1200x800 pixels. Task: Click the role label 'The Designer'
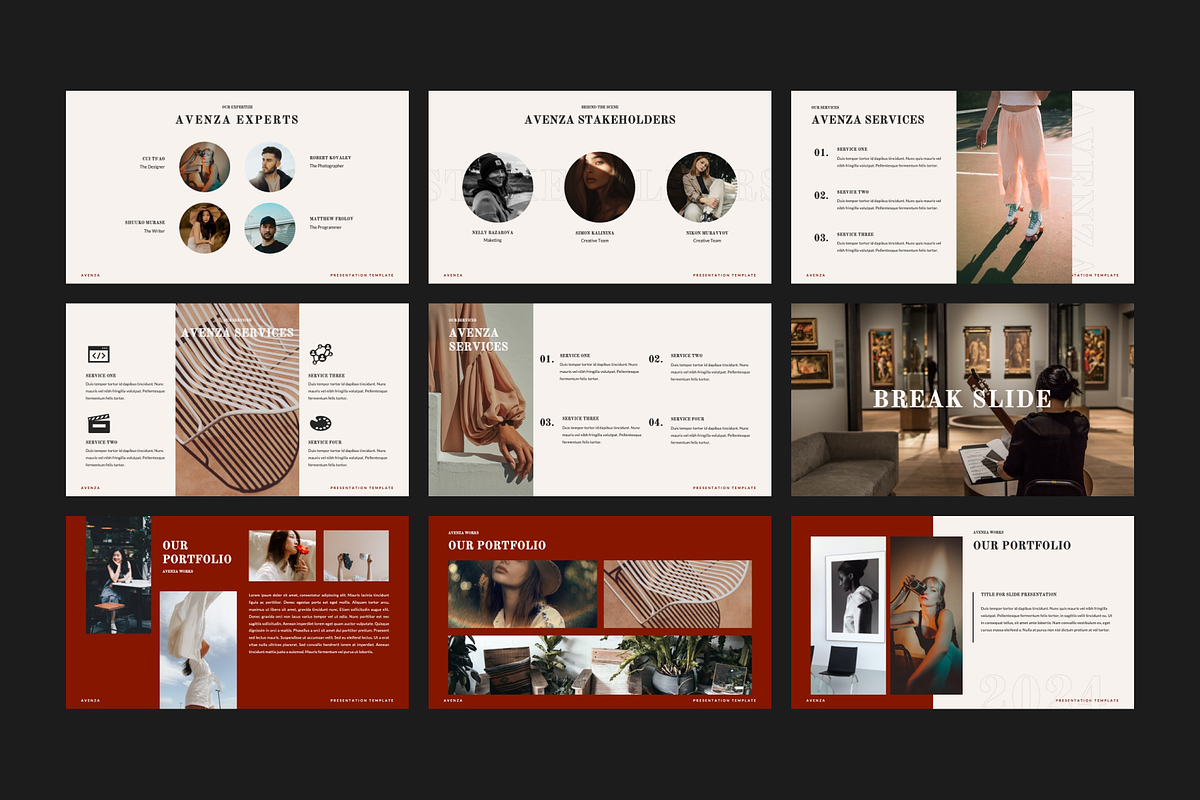(x=152, y=166)
